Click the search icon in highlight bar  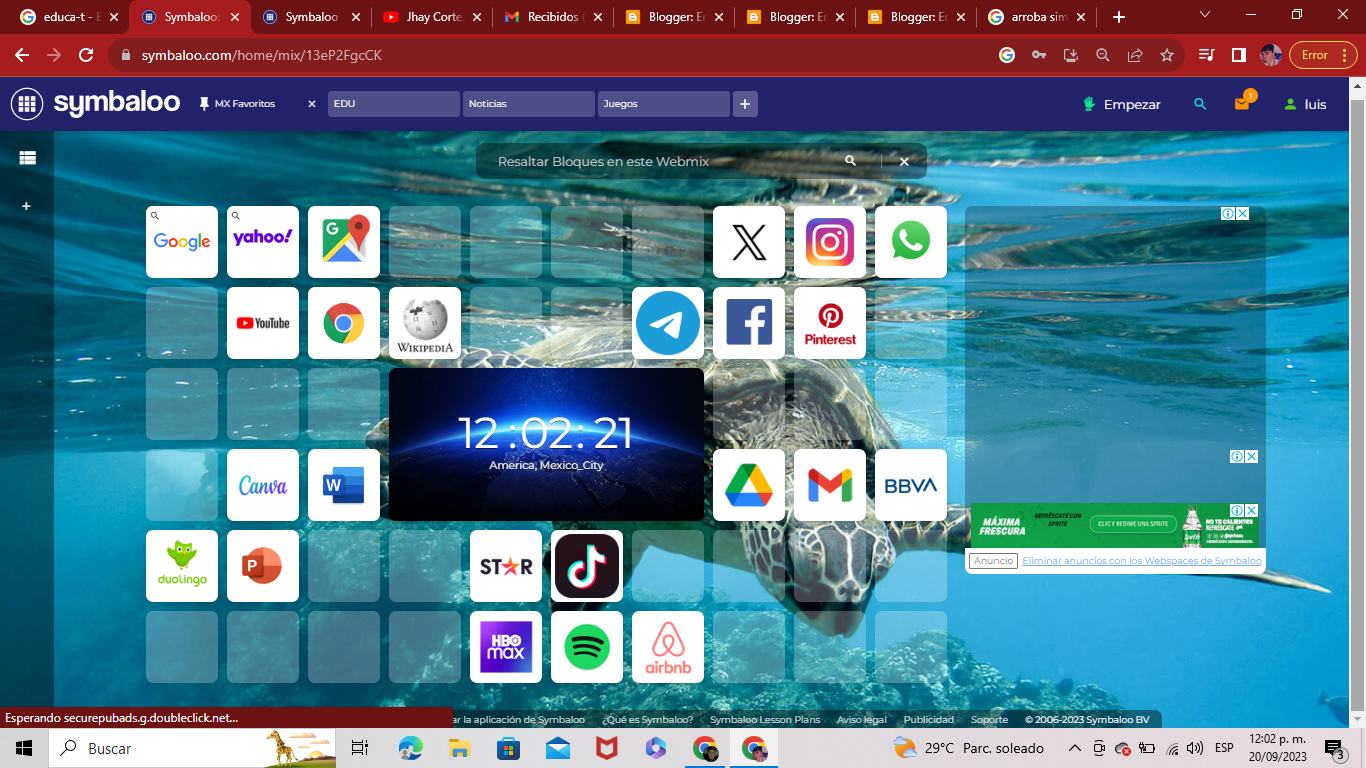(x=851, y=161)
